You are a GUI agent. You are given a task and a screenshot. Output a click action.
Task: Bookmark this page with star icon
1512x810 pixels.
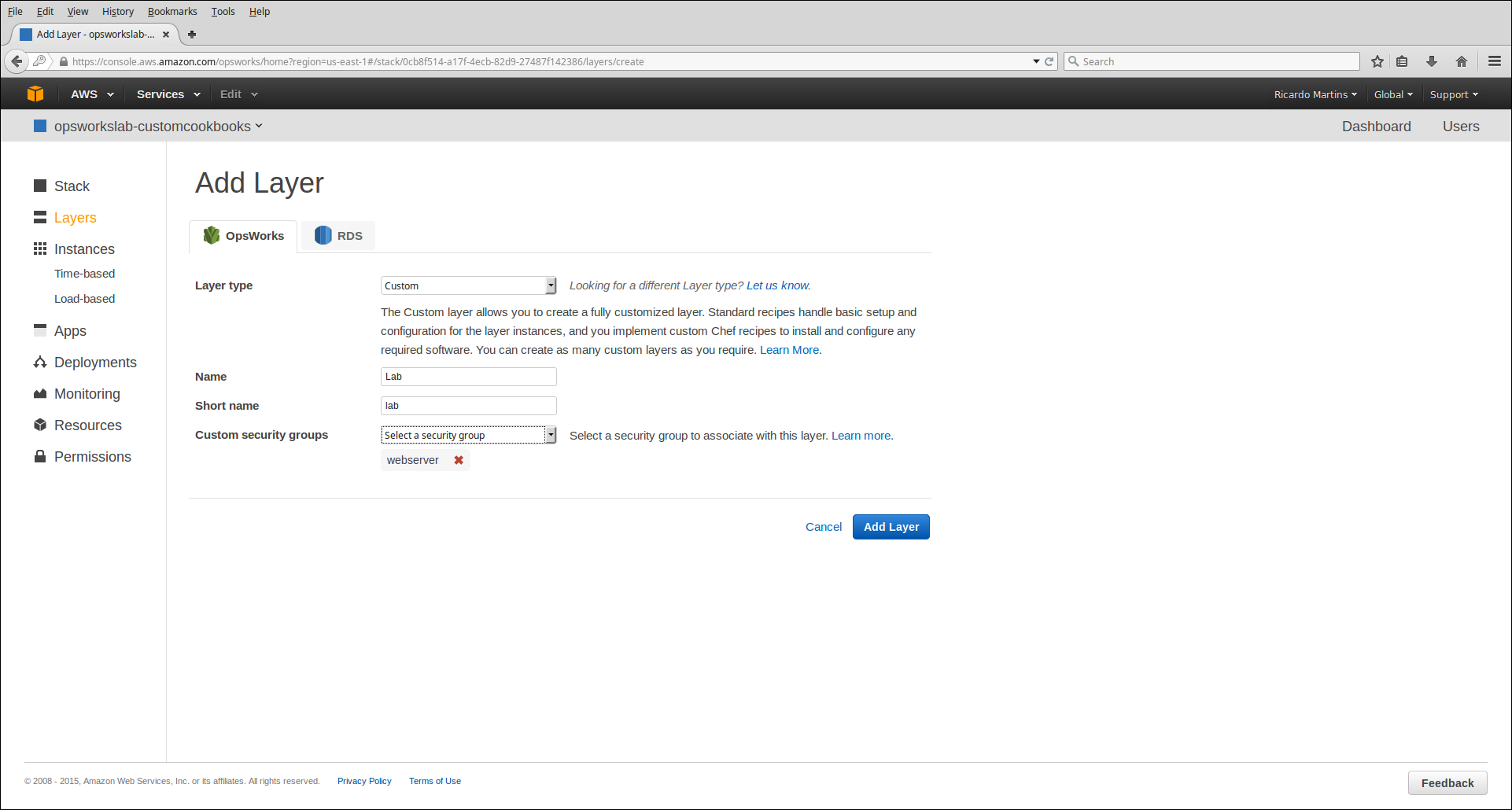coord(1377,61)
